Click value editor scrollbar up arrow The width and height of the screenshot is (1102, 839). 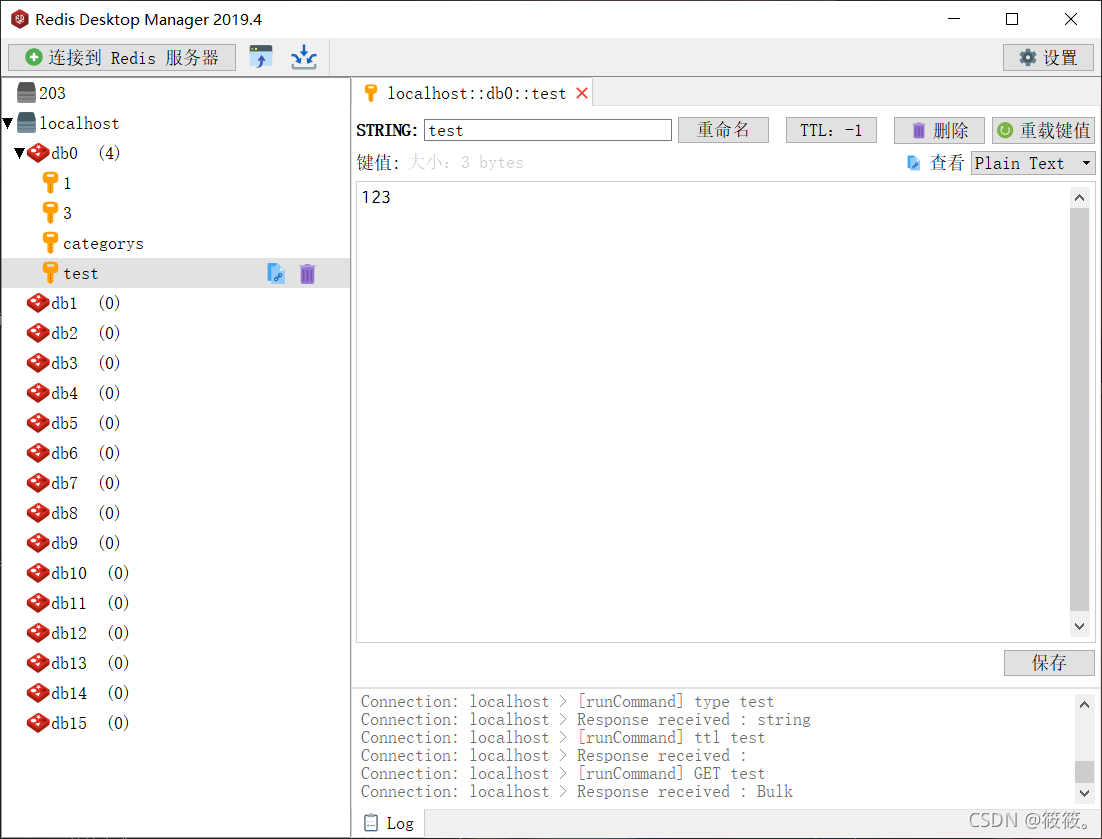(x=1080, y=198)
